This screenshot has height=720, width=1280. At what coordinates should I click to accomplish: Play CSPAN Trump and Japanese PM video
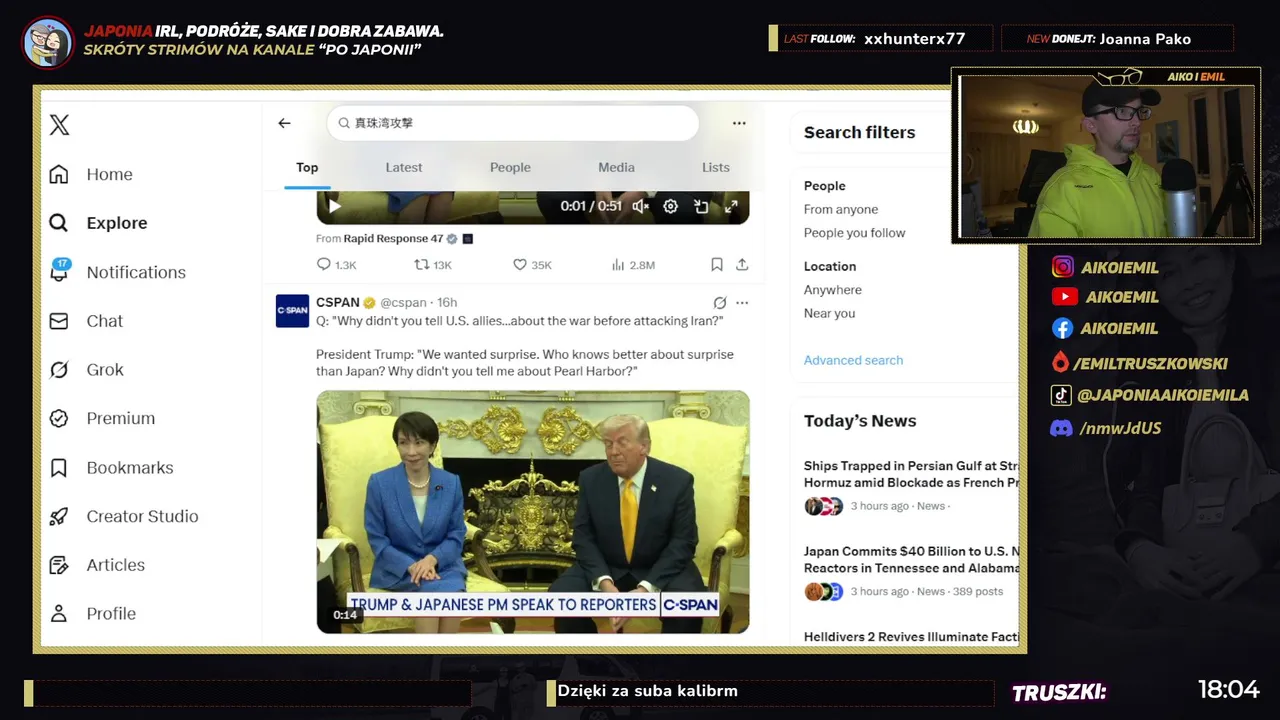point(533,511)
